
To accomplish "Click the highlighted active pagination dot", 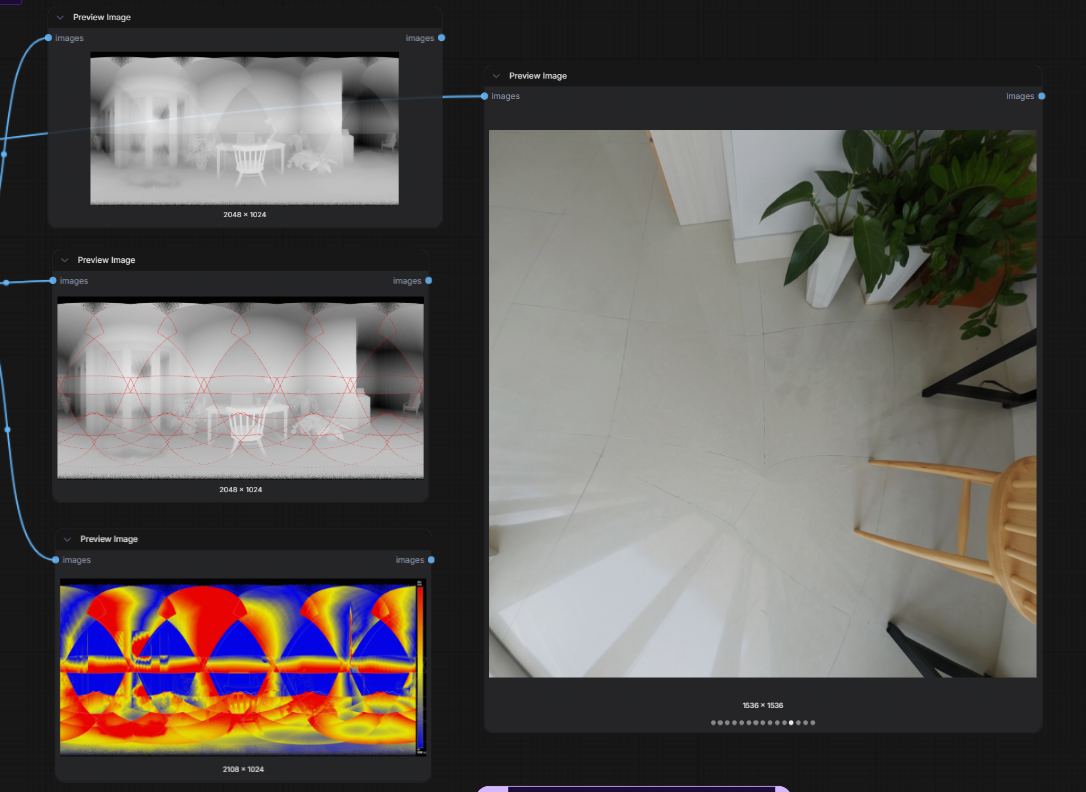I will [791, 723].
